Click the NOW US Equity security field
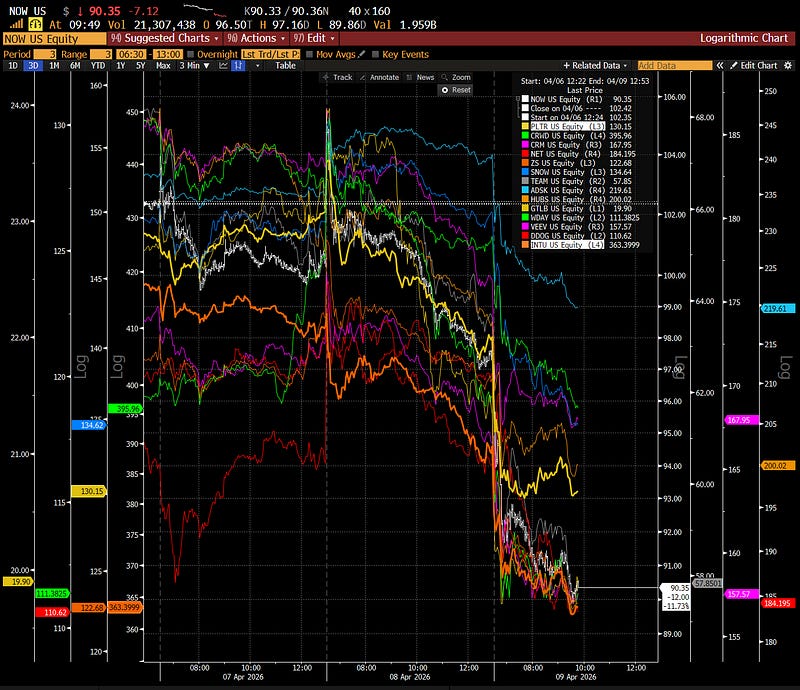 (54, 39)
